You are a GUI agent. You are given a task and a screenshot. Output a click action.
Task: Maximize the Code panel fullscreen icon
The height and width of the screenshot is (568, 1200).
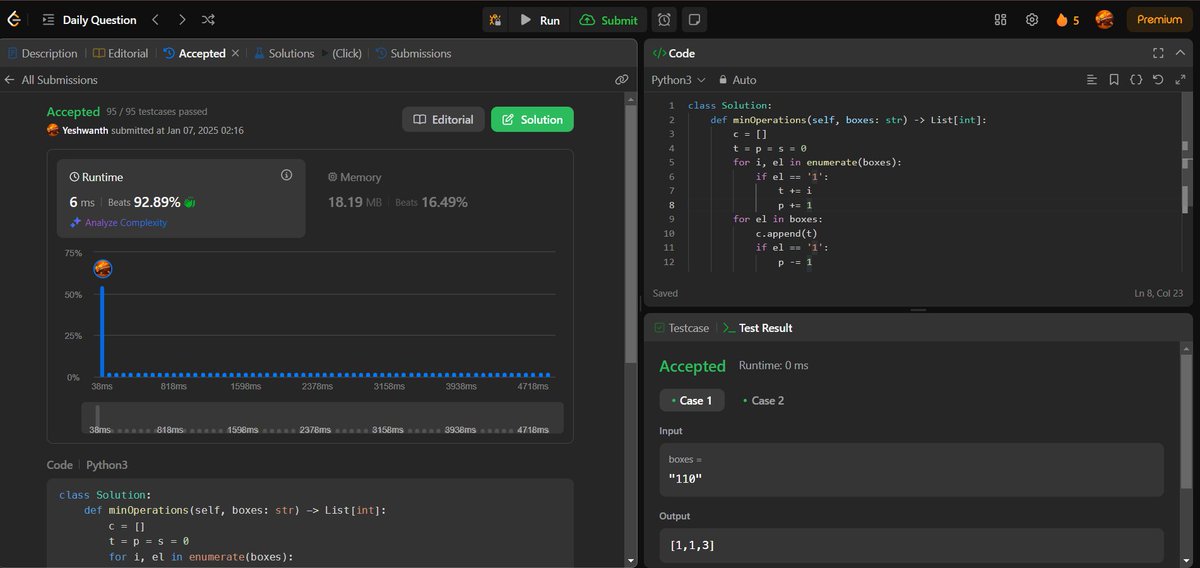(1158, 53)
